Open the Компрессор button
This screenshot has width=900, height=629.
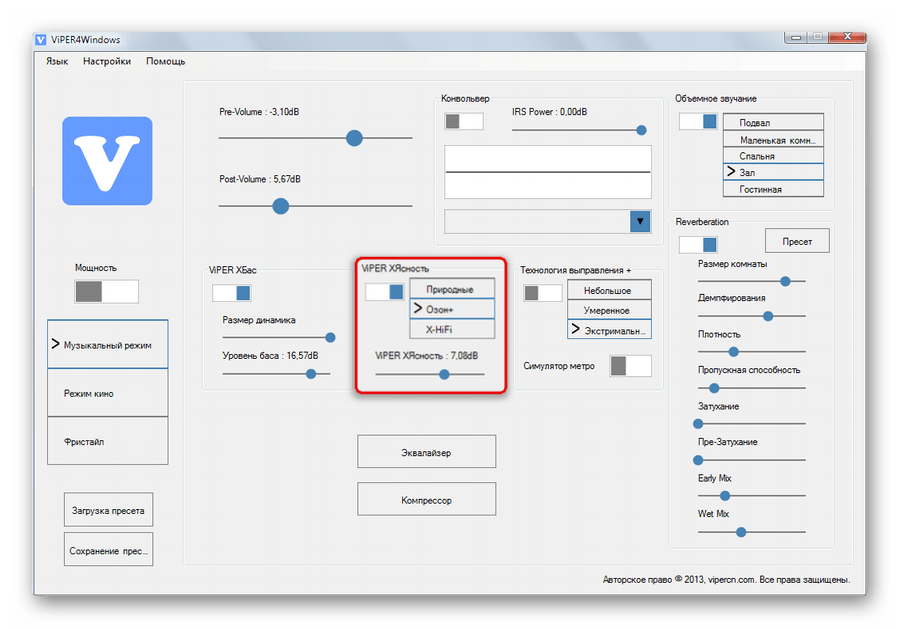pyautogui.click(x=426, y=499)
